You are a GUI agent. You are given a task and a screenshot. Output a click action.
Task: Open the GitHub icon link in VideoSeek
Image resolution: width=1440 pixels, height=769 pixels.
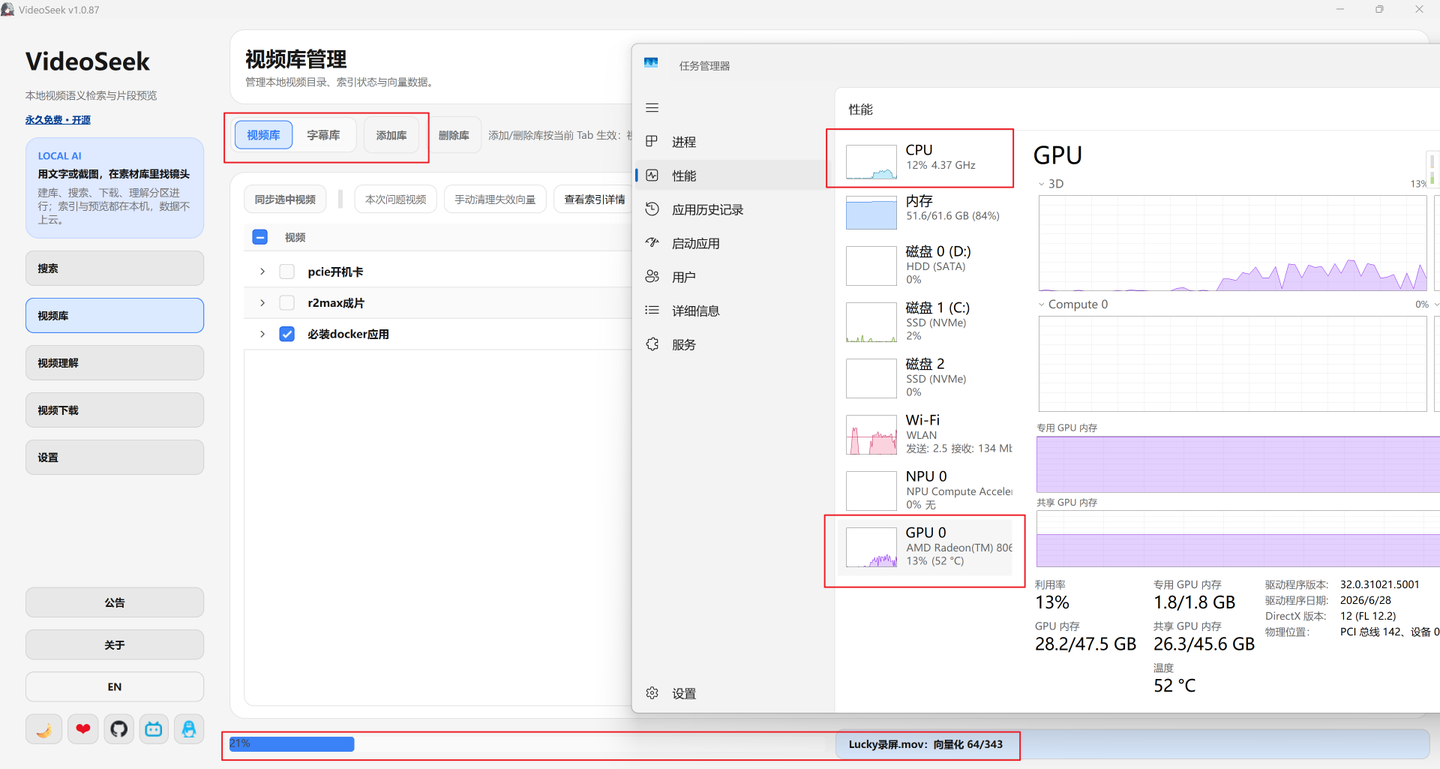coord(119,729)
